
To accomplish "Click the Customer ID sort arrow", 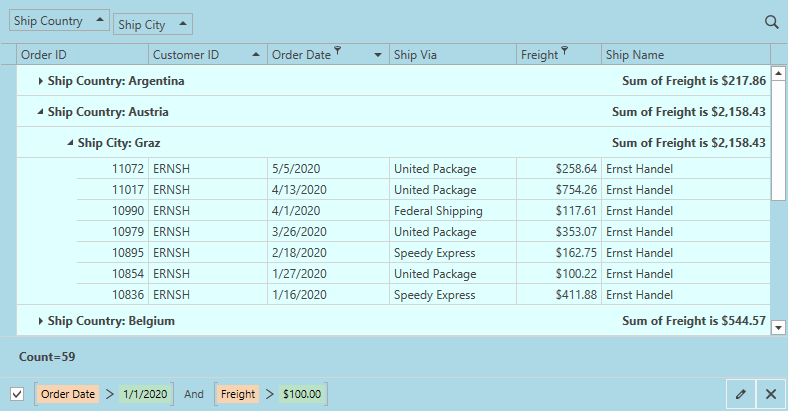I will coord(257,55).
